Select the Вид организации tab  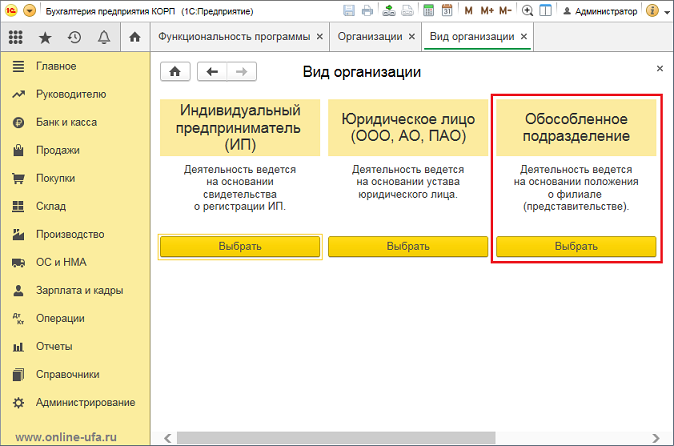coord(472,37)
